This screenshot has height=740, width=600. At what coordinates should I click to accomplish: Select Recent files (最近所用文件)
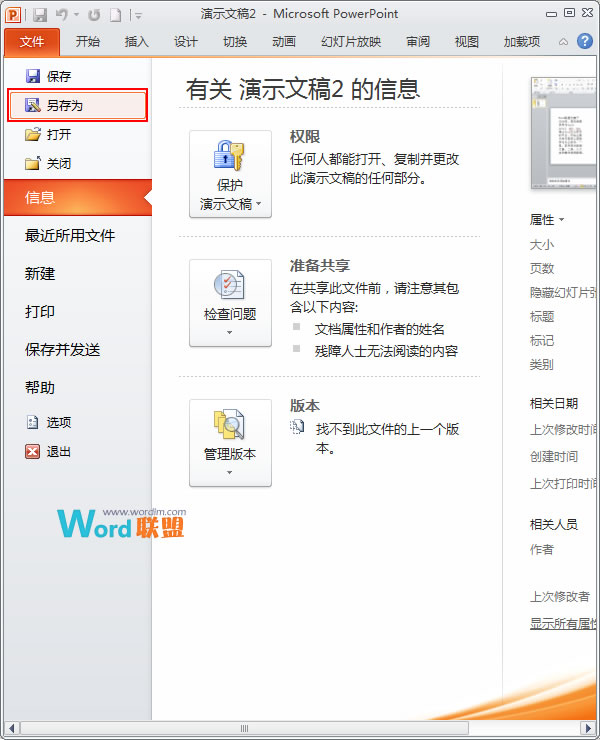pos(70,235)
